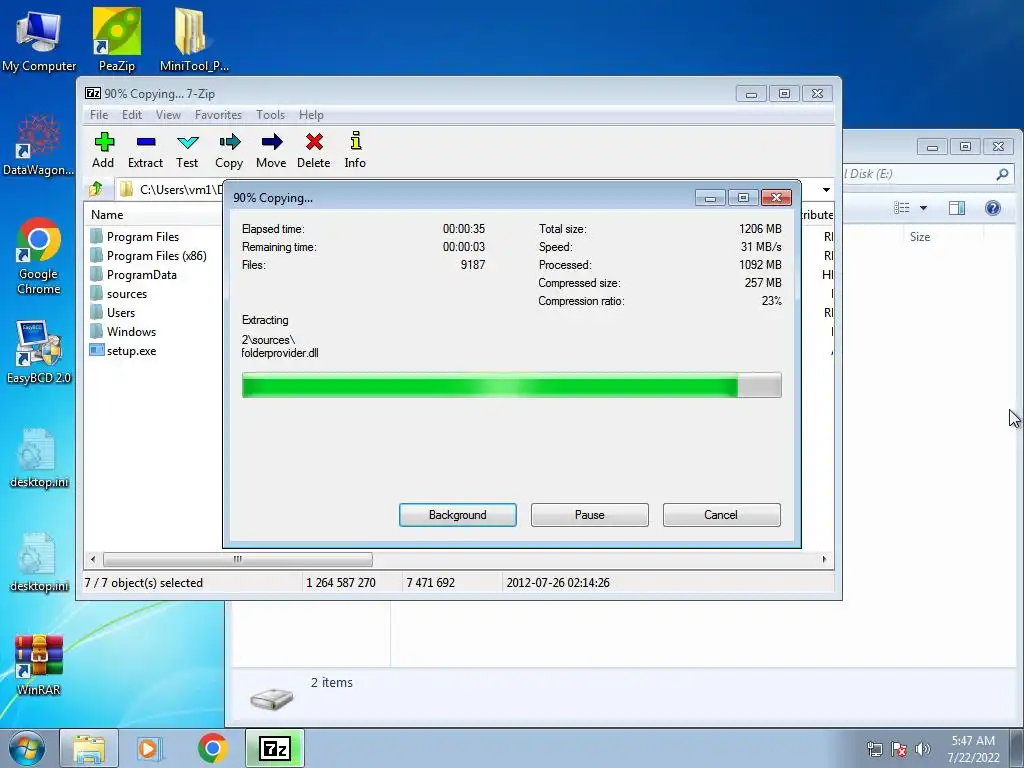The height and width of the screenshot is (768, 1024).
Task: Open the Tools menu
Action: tap(270, 115)
